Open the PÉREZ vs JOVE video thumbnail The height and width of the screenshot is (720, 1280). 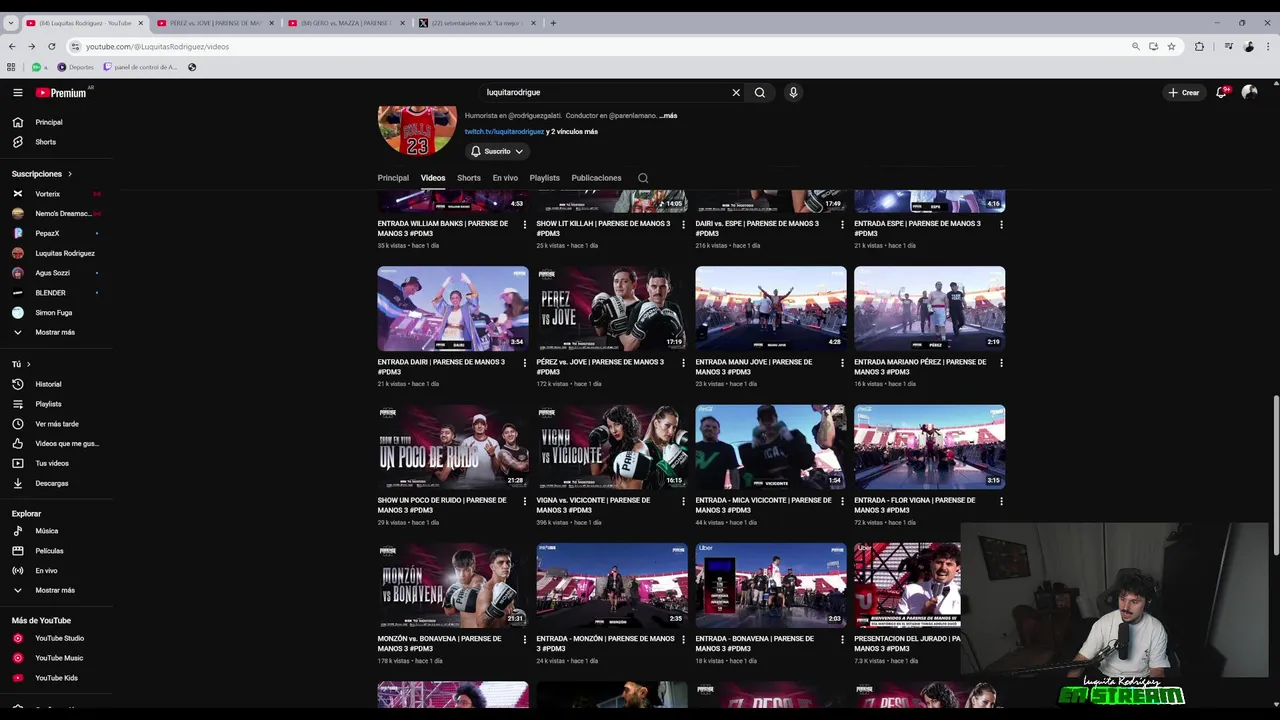point(612,308)
